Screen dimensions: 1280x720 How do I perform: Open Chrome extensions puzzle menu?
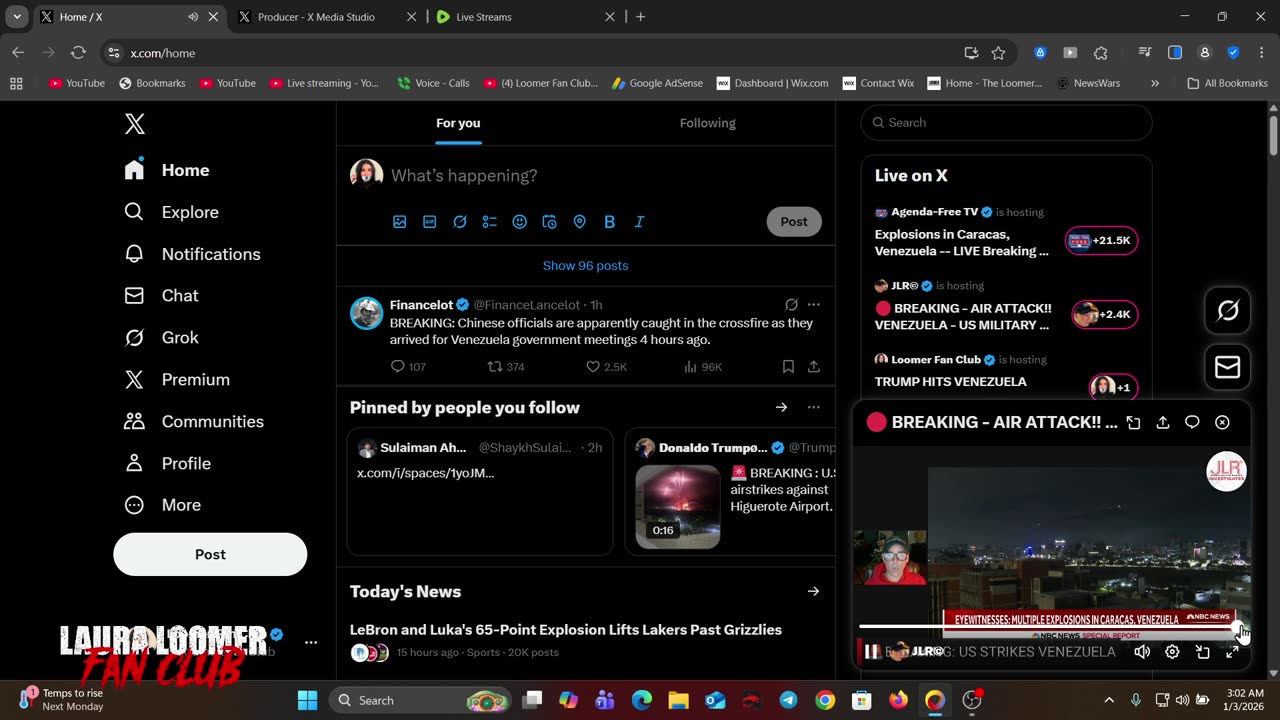click(1101, 53)
